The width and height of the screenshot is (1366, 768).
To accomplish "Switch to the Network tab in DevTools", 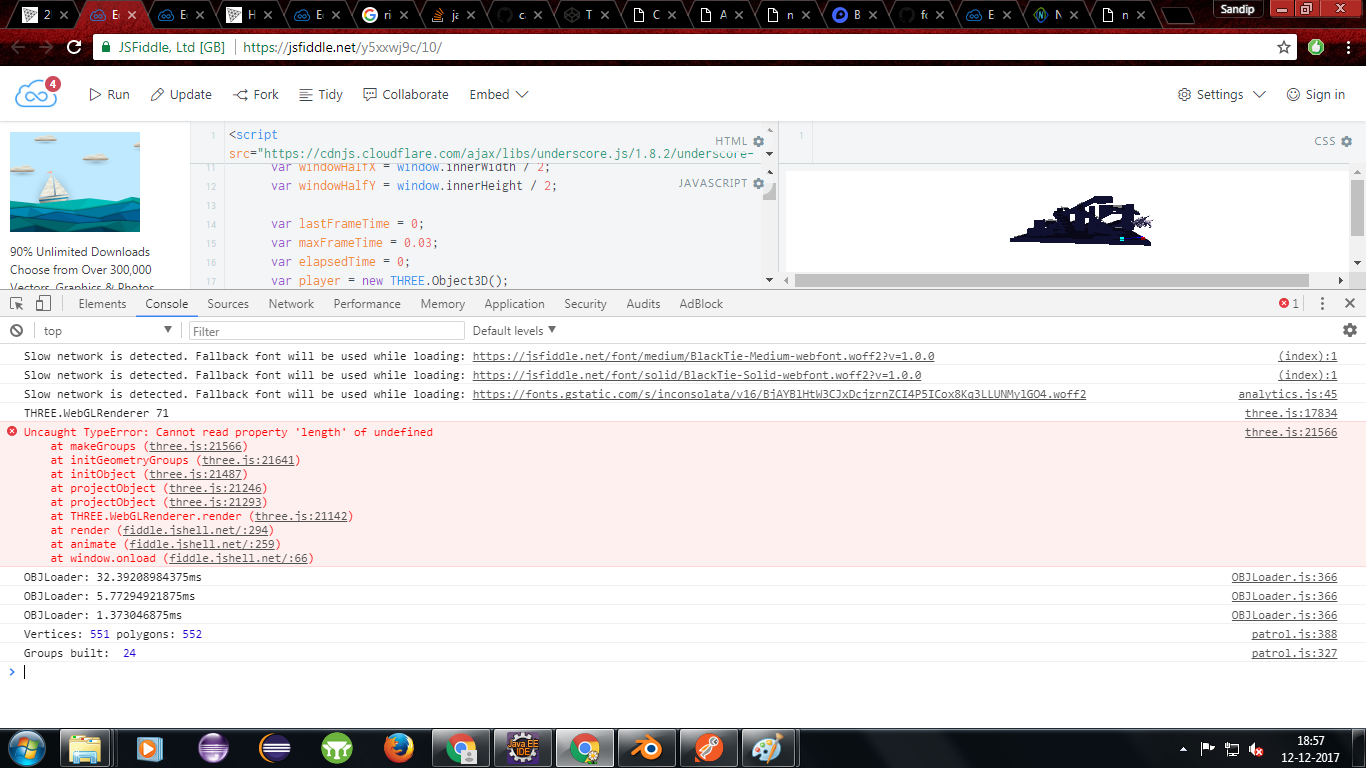I will 291,304.
